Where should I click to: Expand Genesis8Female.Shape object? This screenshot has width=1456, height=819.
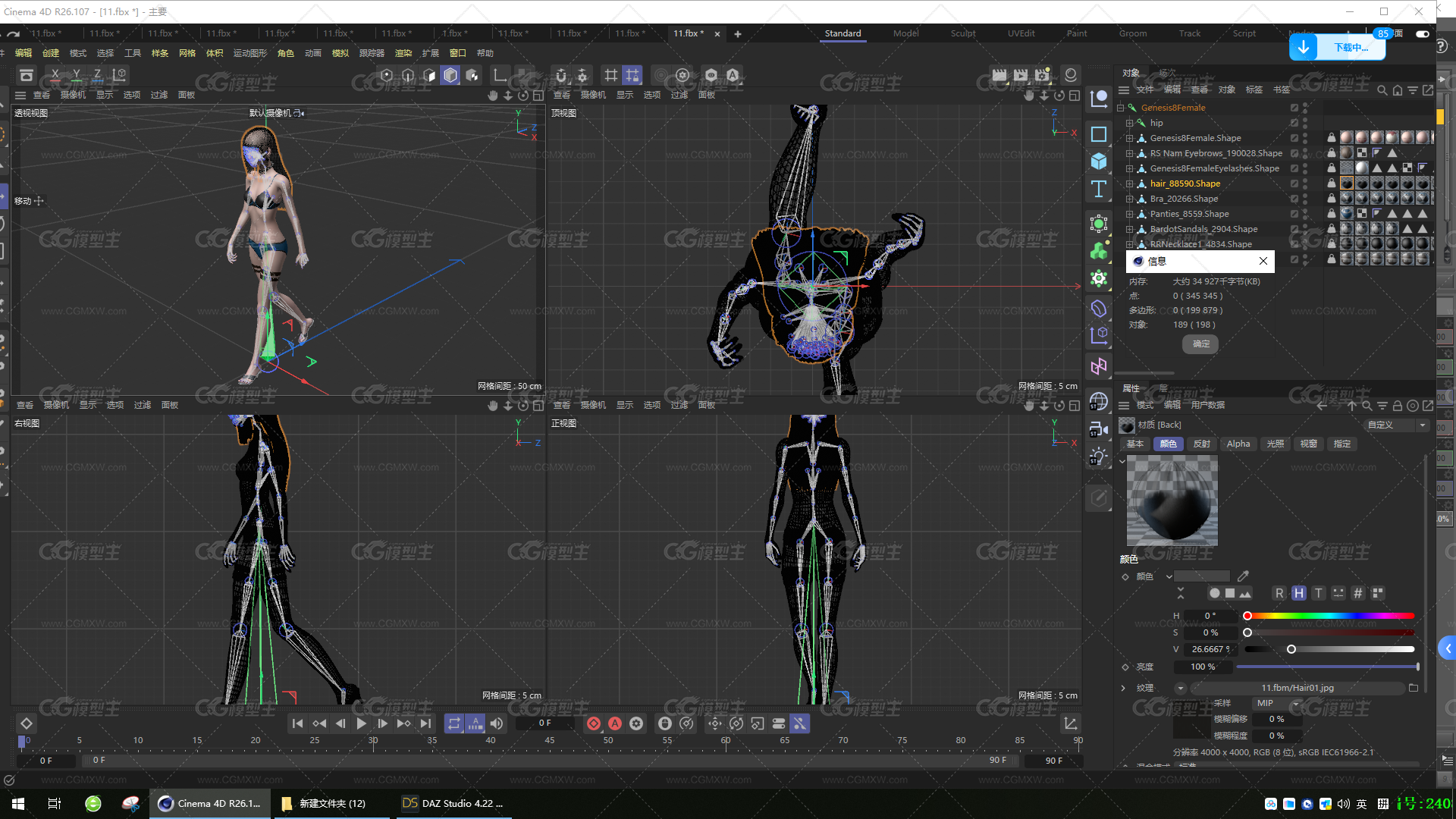click(1129, 138)
